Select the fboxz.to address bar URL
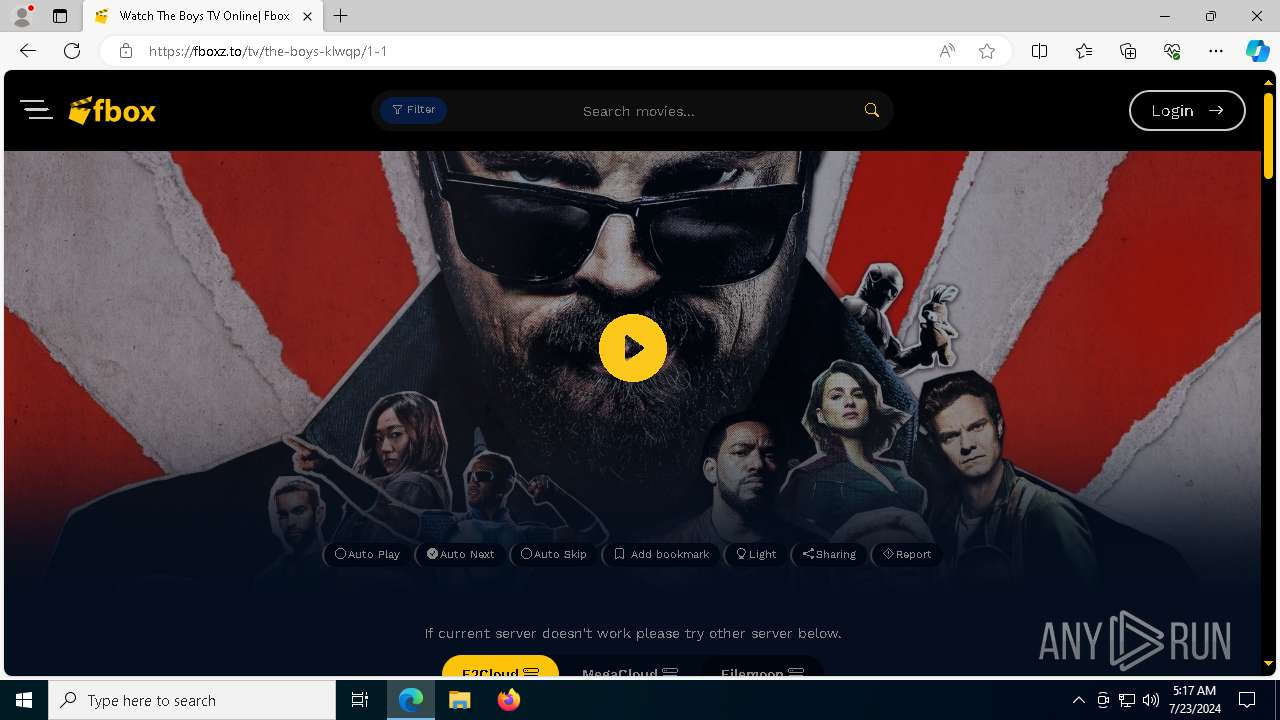The height and width of the screenshot is (720, 1280). [268, 51]
